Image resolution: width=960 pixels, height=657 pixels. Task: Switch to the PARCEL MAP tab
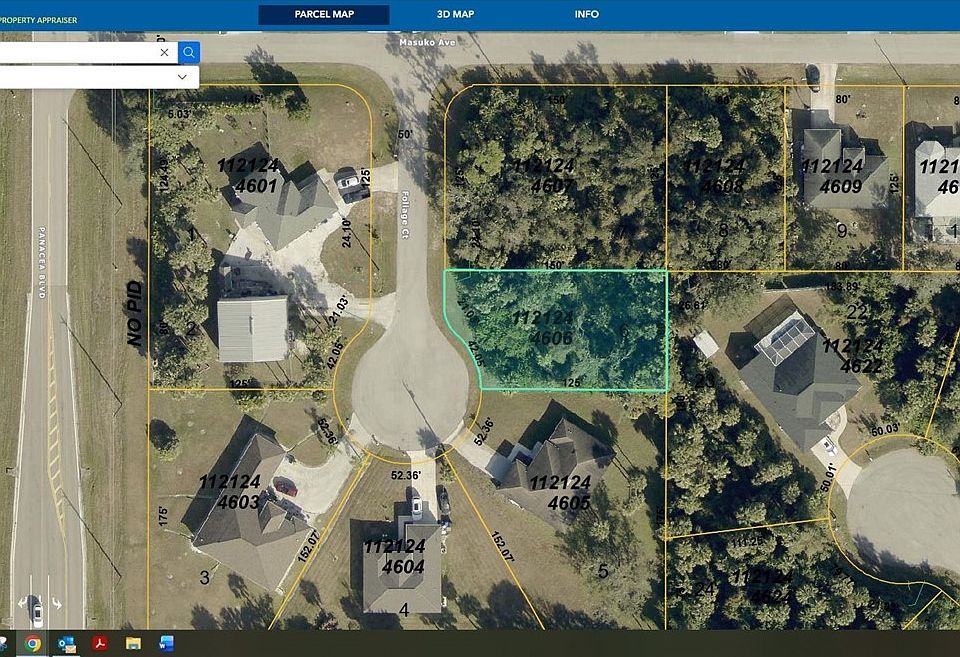point(324,14)
